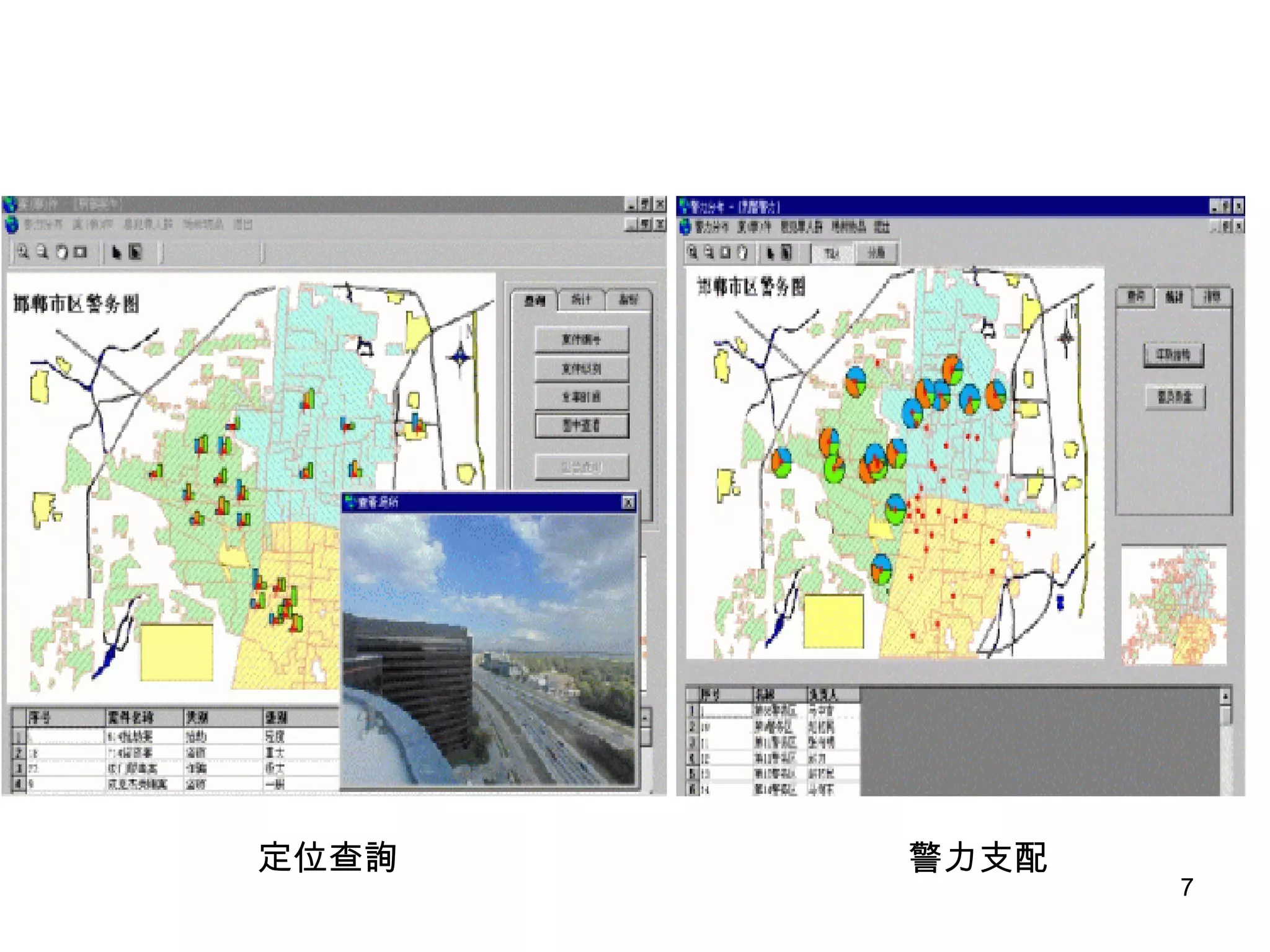
Task: Click zoom-out magnifier in left window toolbar
Action: coord(42,252)
